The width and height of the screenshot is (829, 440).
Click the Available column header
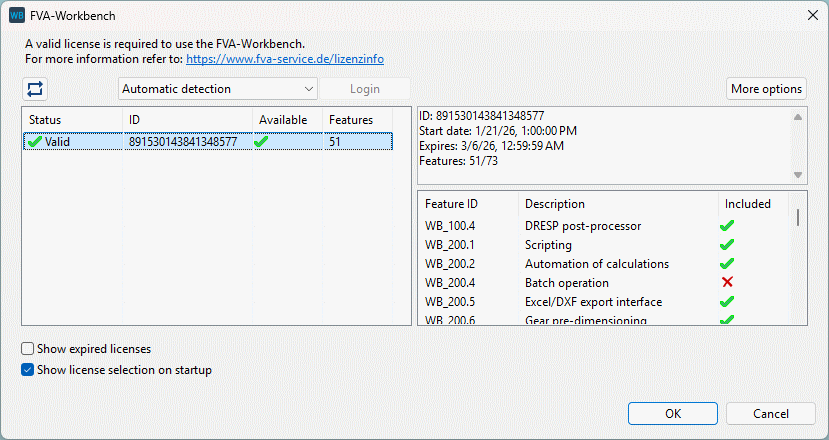288,120
